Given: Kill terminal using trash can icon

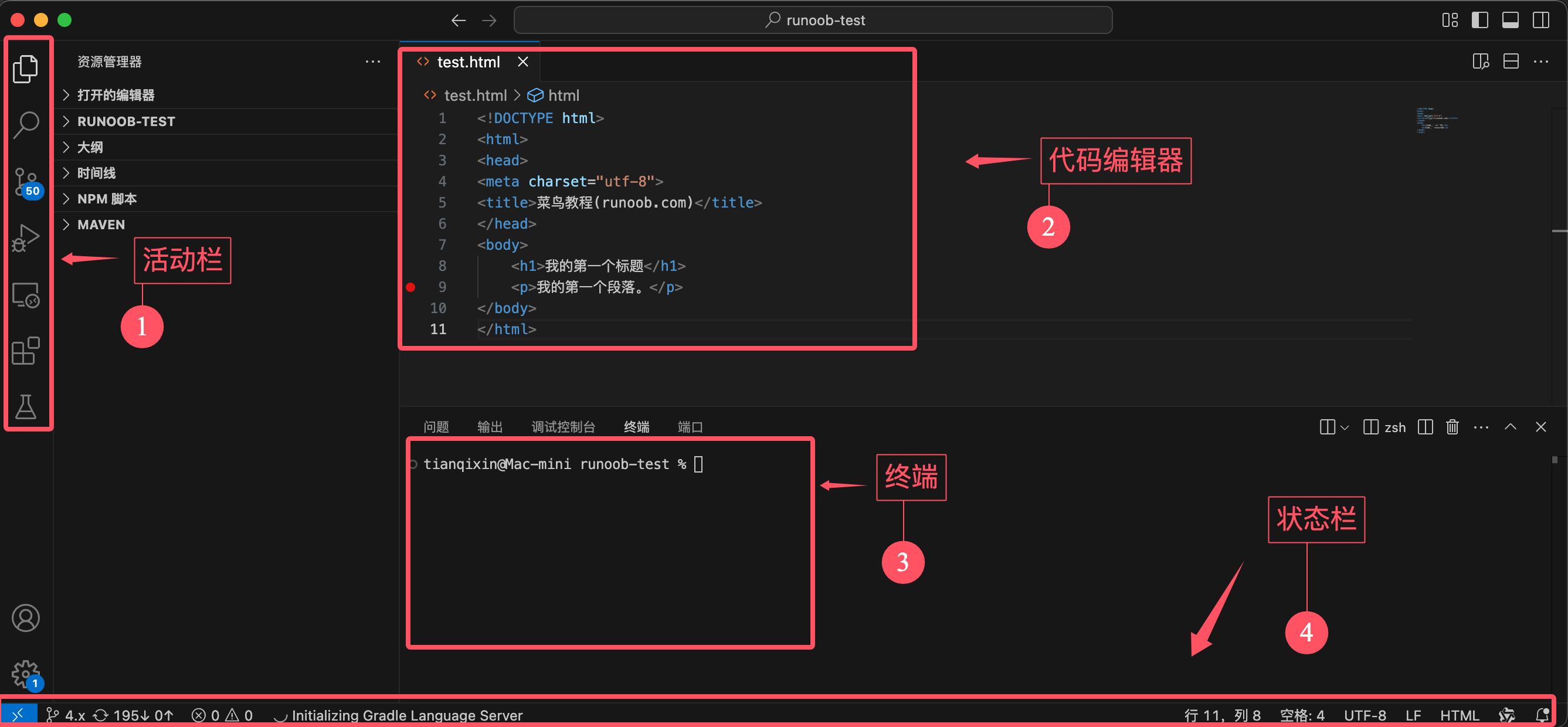Looking at the screenshot, I should click(1452, 427).
